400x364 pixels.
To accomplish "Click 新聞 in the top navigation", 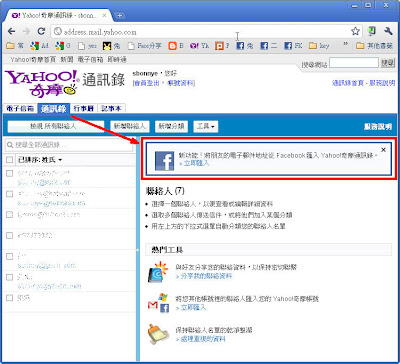I will pyautogui.click(x=67, y=60).
